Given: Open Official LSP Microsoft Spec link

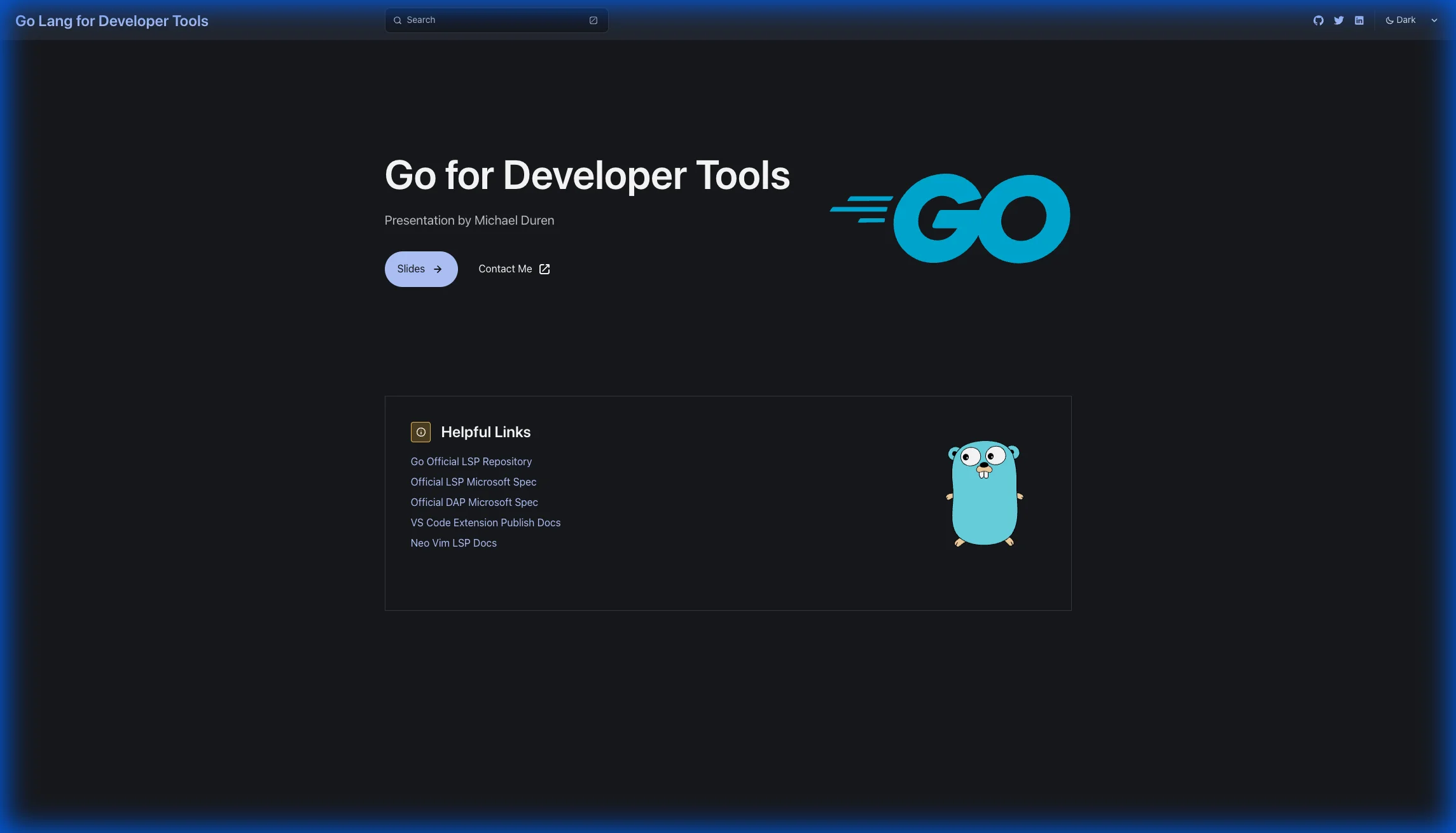Looking at the screenshot, I should pos(473,482).
